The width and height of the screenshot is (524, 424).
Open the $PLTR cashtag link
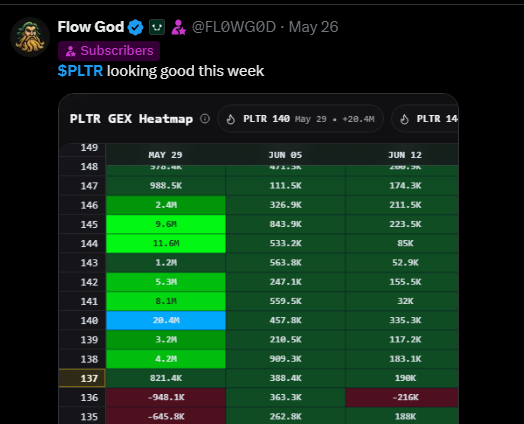[x=80, y=71]
